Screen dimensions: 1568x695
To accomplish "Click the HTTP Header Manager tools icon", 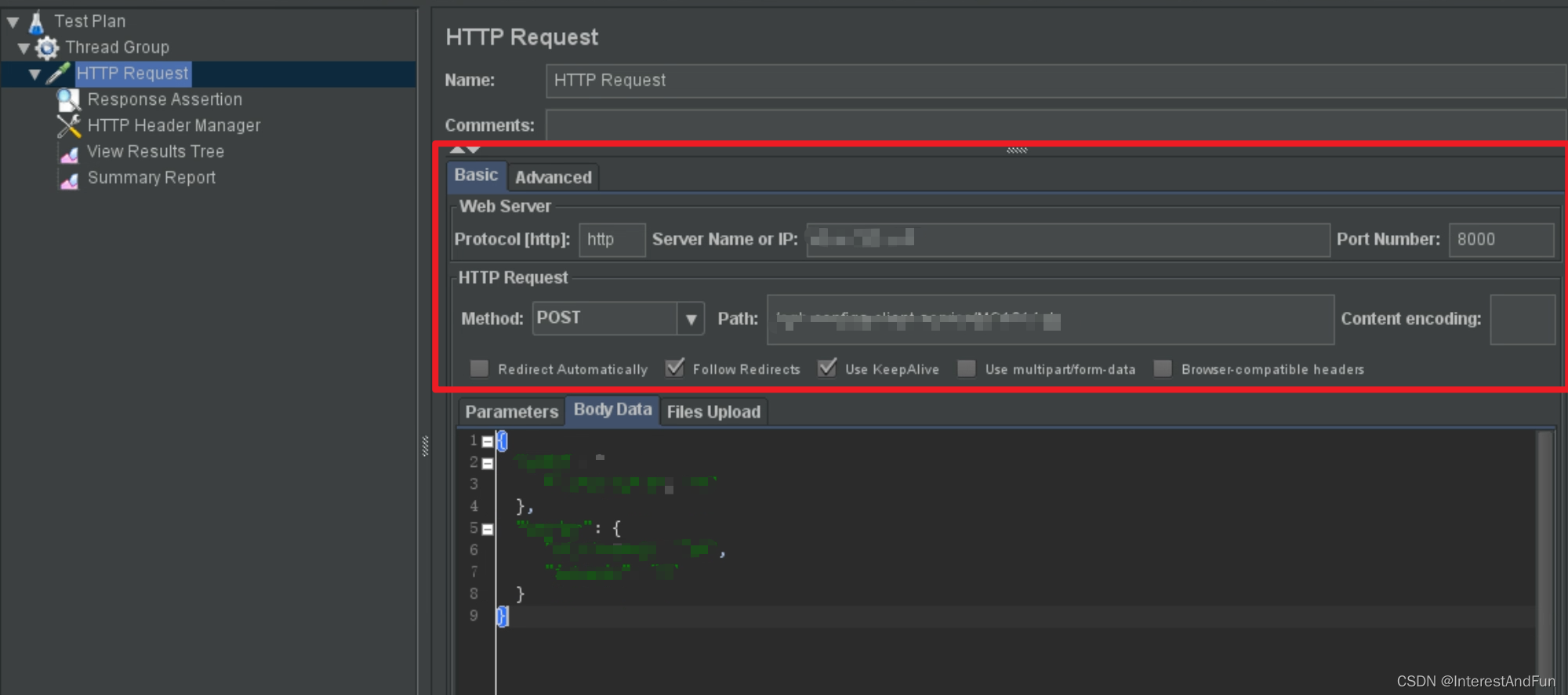I will [69, 125].
